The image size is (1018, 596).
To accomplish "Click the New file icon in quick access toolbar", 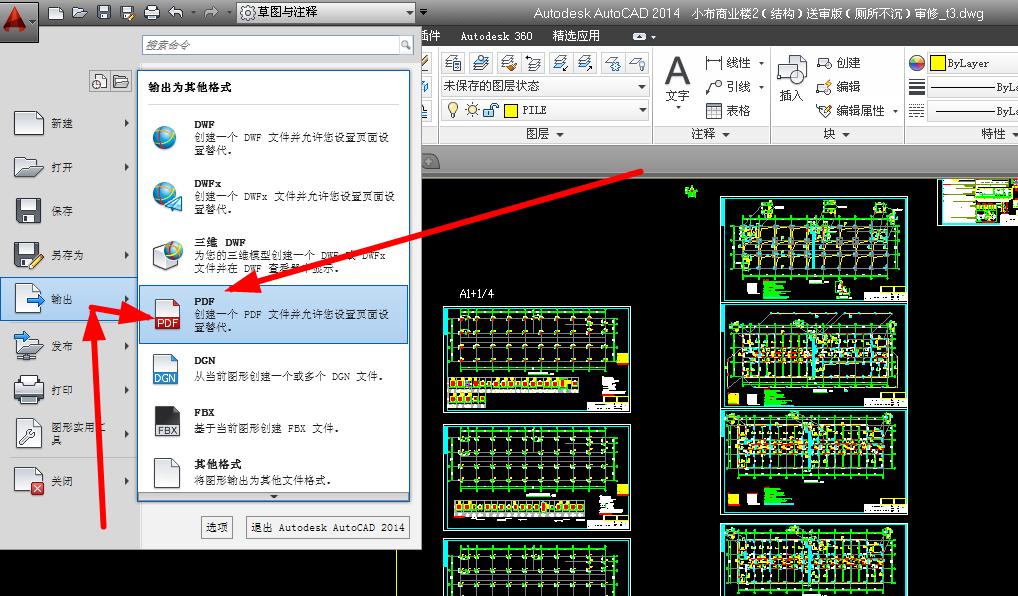I will pyautogui.click(x=56, y=12).
